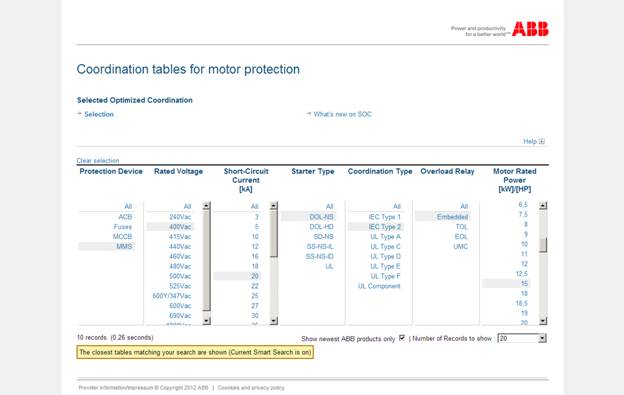Toggle Show newest ABB products only checkbox
The width and height of the screenshot is (624, 395).
(x=402, y=338)
